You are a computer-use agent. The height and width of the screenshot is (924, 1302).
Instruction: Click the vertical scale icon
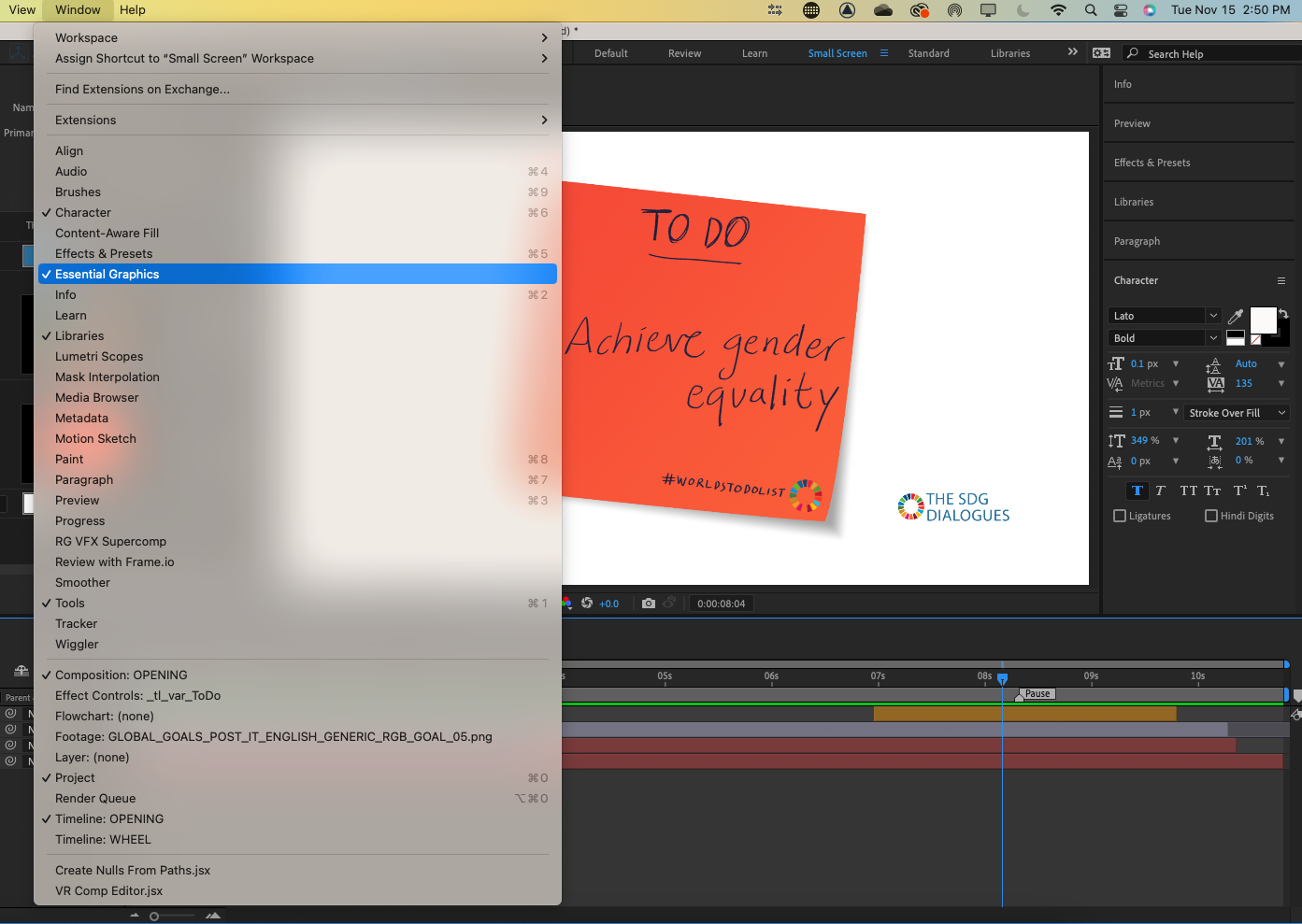tap(1116, 441)
